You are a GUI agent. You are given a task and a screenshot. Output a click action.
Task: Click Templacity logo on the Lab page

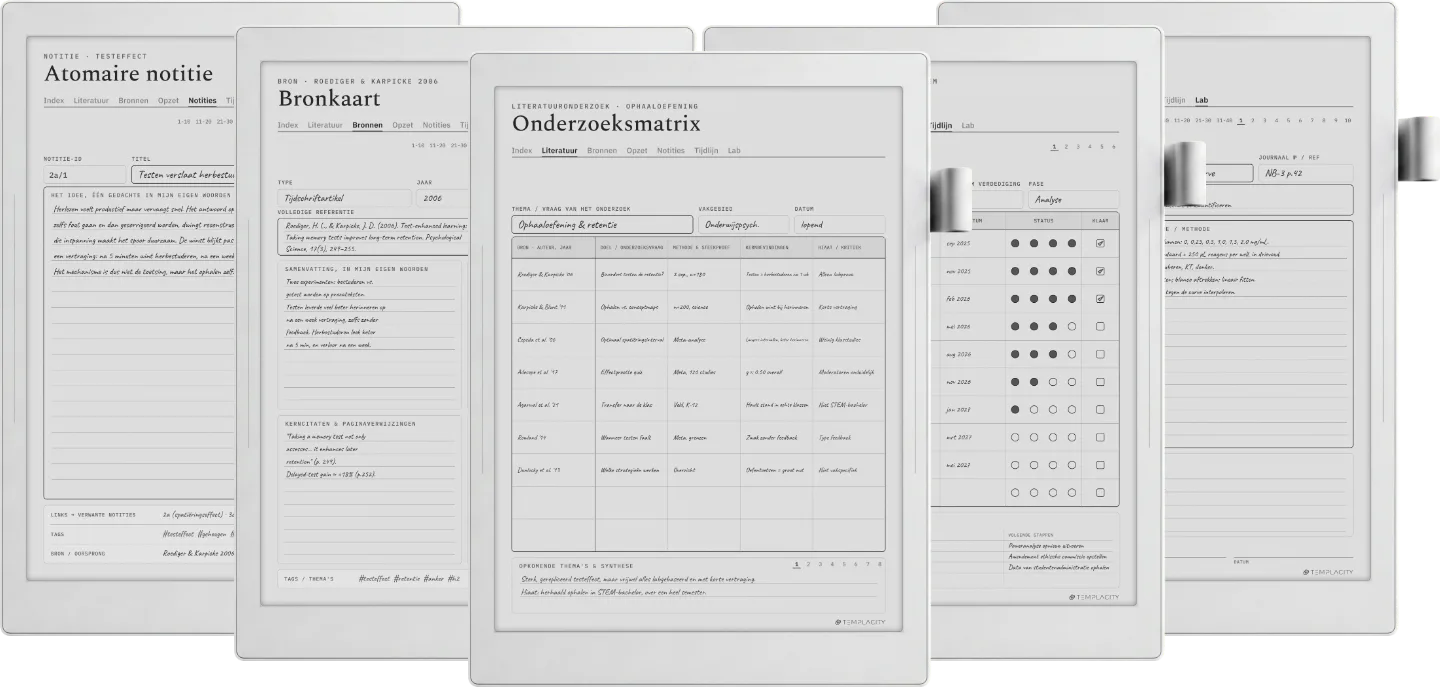point(1328,572)
